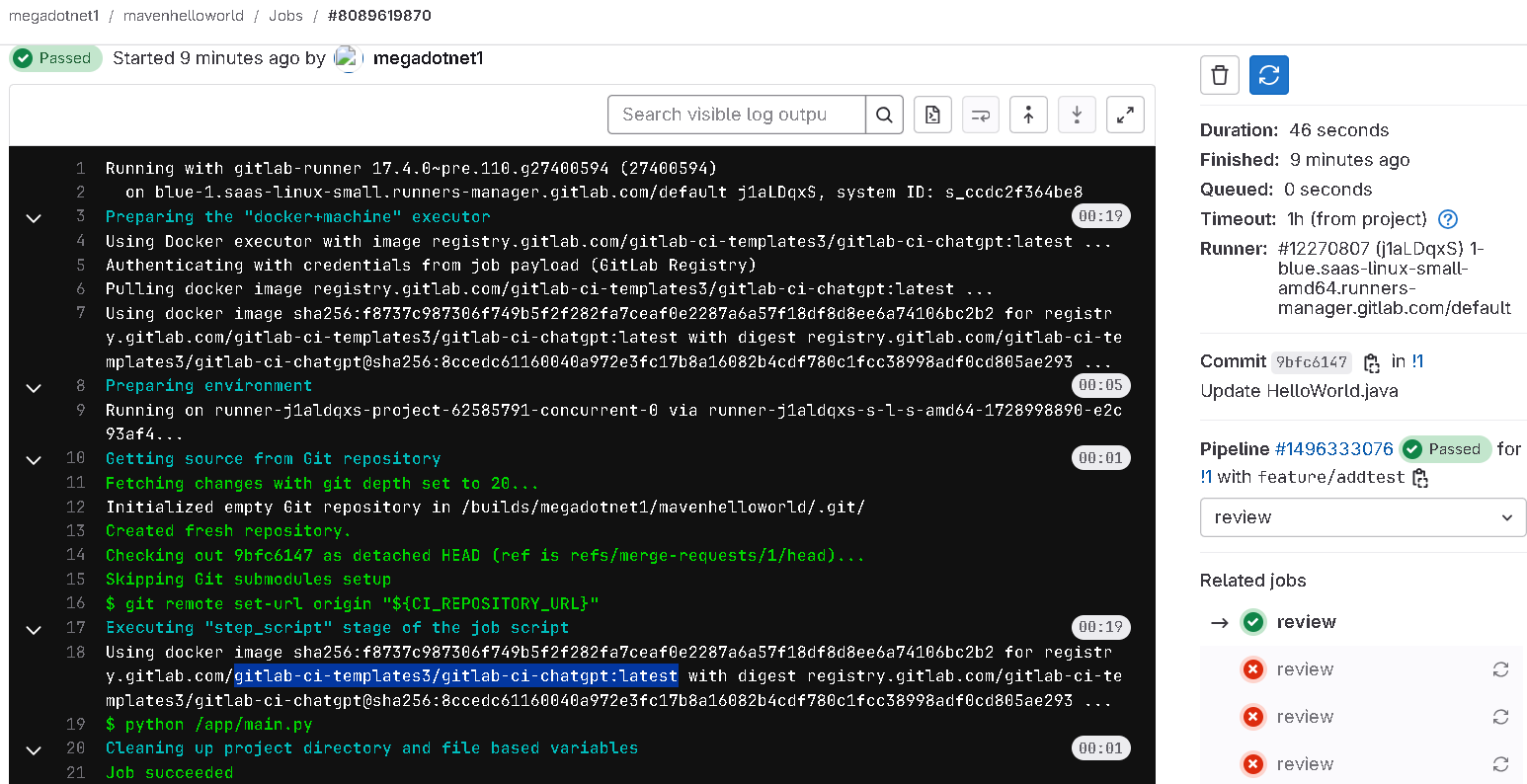The image size is (1527, 784).
Task: Click log line number 19
Action: [76, 725]
